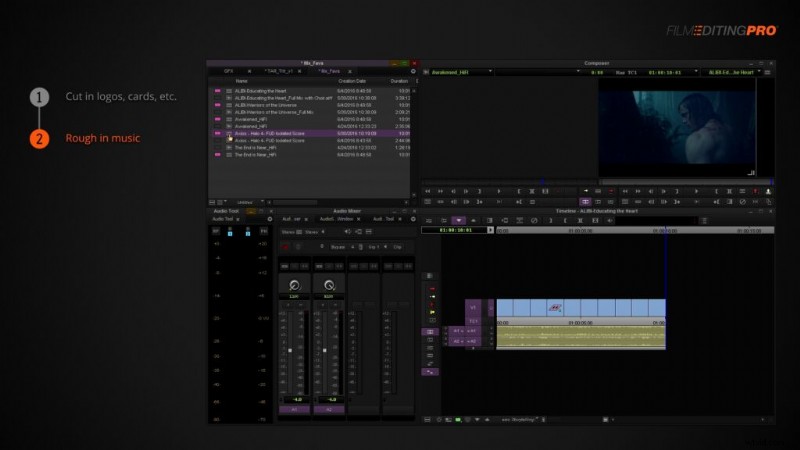Click the A1 channel button at mixer bottom

(294, 410)
